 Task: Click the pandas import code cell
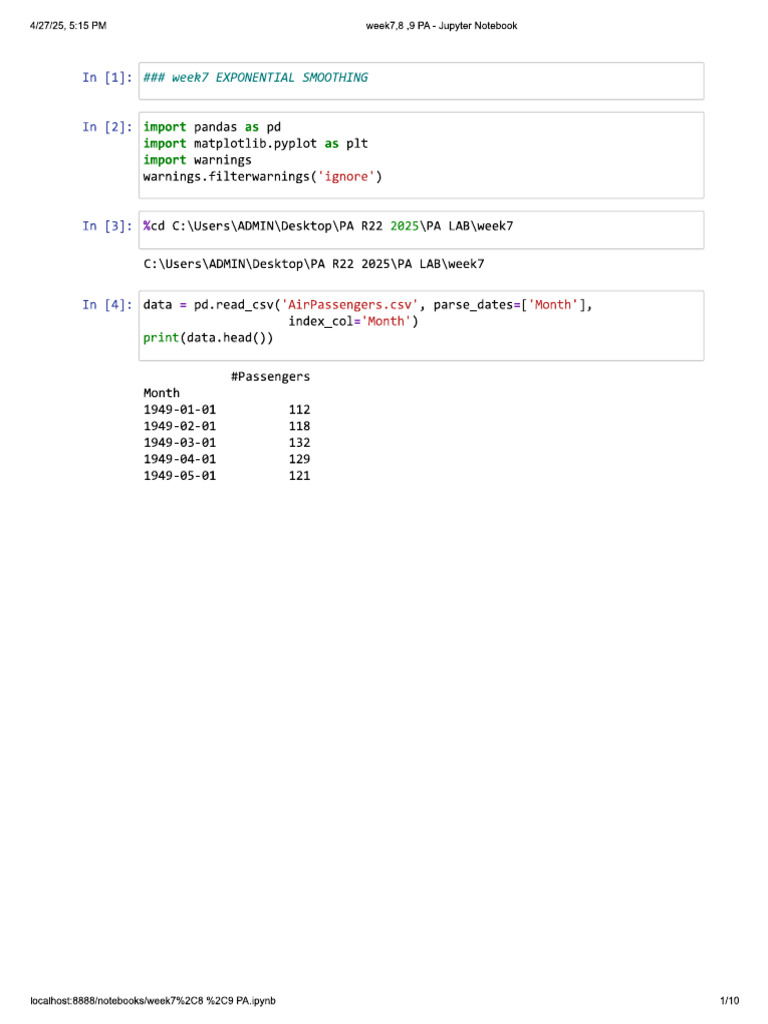pos(421,155)
